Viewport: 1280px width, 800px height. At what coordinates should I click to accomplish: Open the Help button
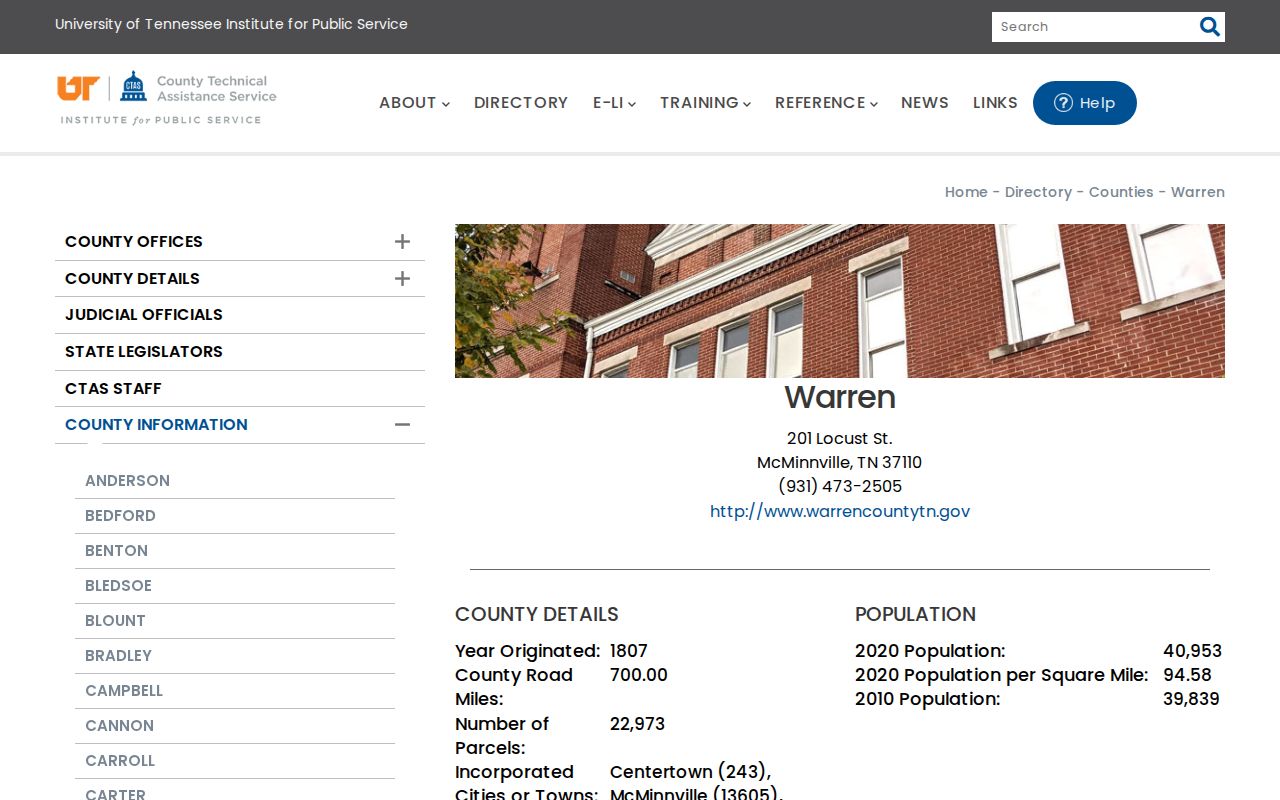[1085, 103]
